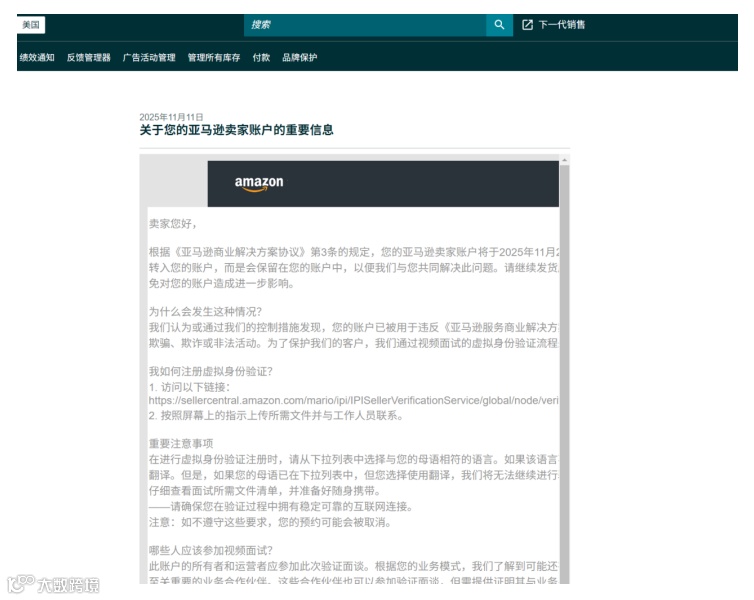
Task: Click the message vertical scrollbar track
Action: [565, 374]
